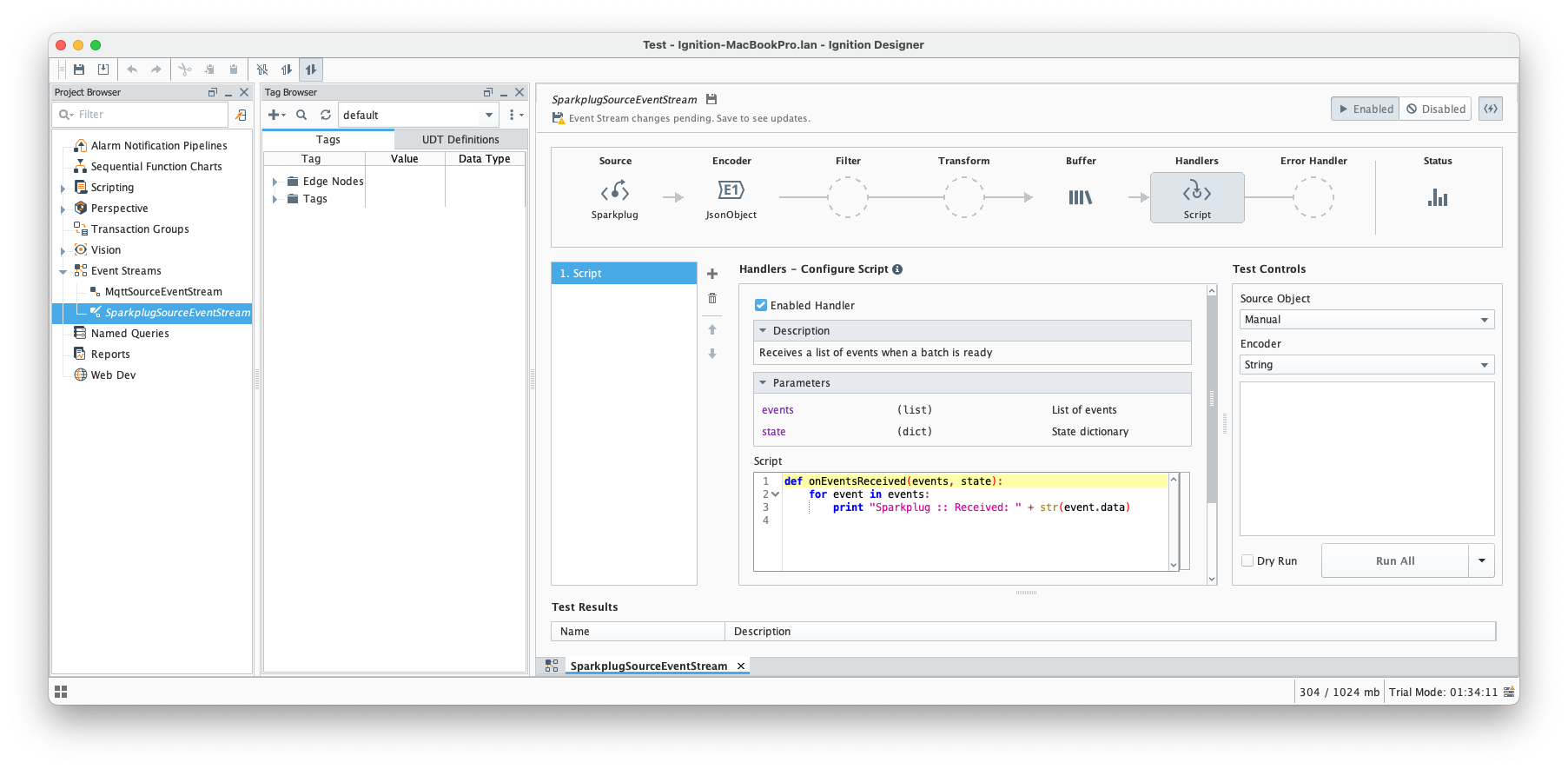Click the script editor scroll down arrow
The image size is (1568, 769).
click(1174, 565)
